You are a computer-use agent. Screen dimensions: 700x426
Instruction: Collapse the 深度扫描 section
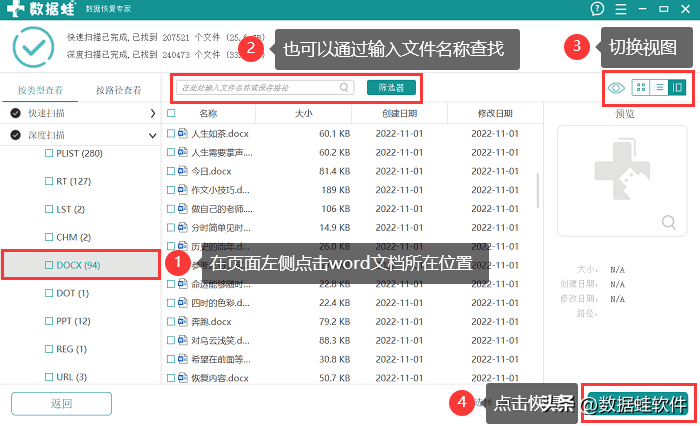point(153,135)
